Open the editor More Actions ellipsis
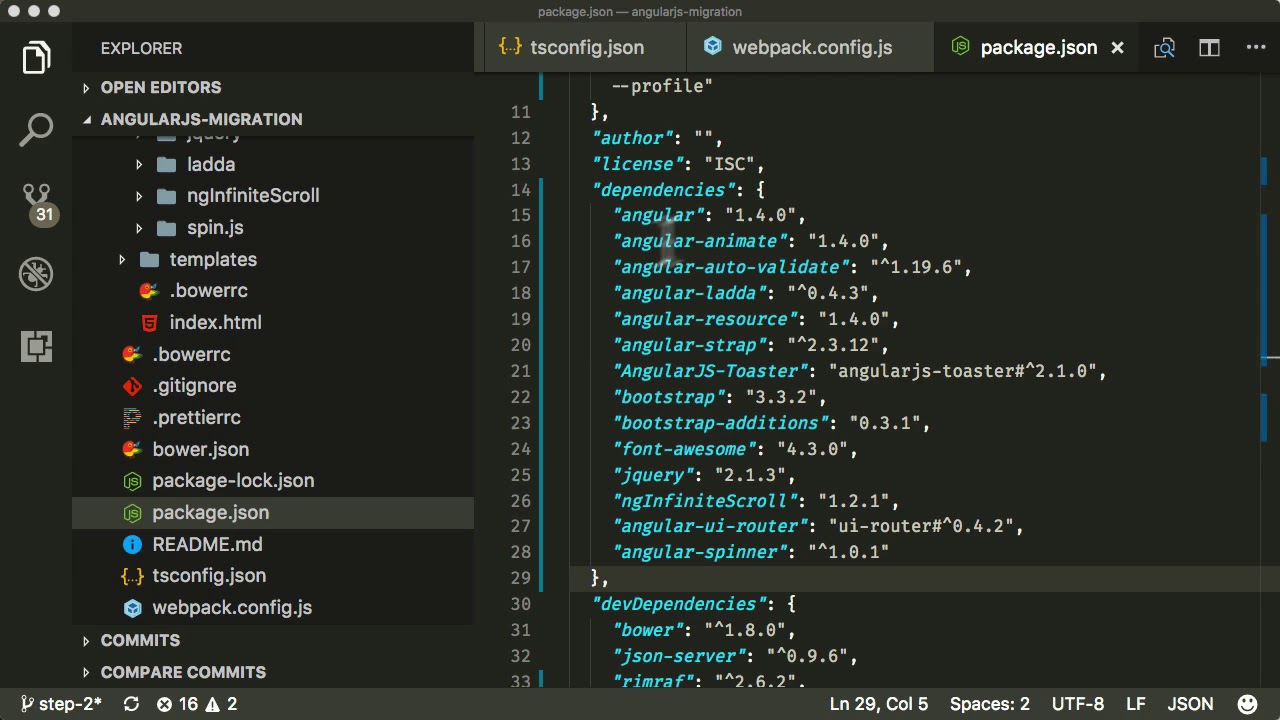1280x720 pixels. (1256, 48)
